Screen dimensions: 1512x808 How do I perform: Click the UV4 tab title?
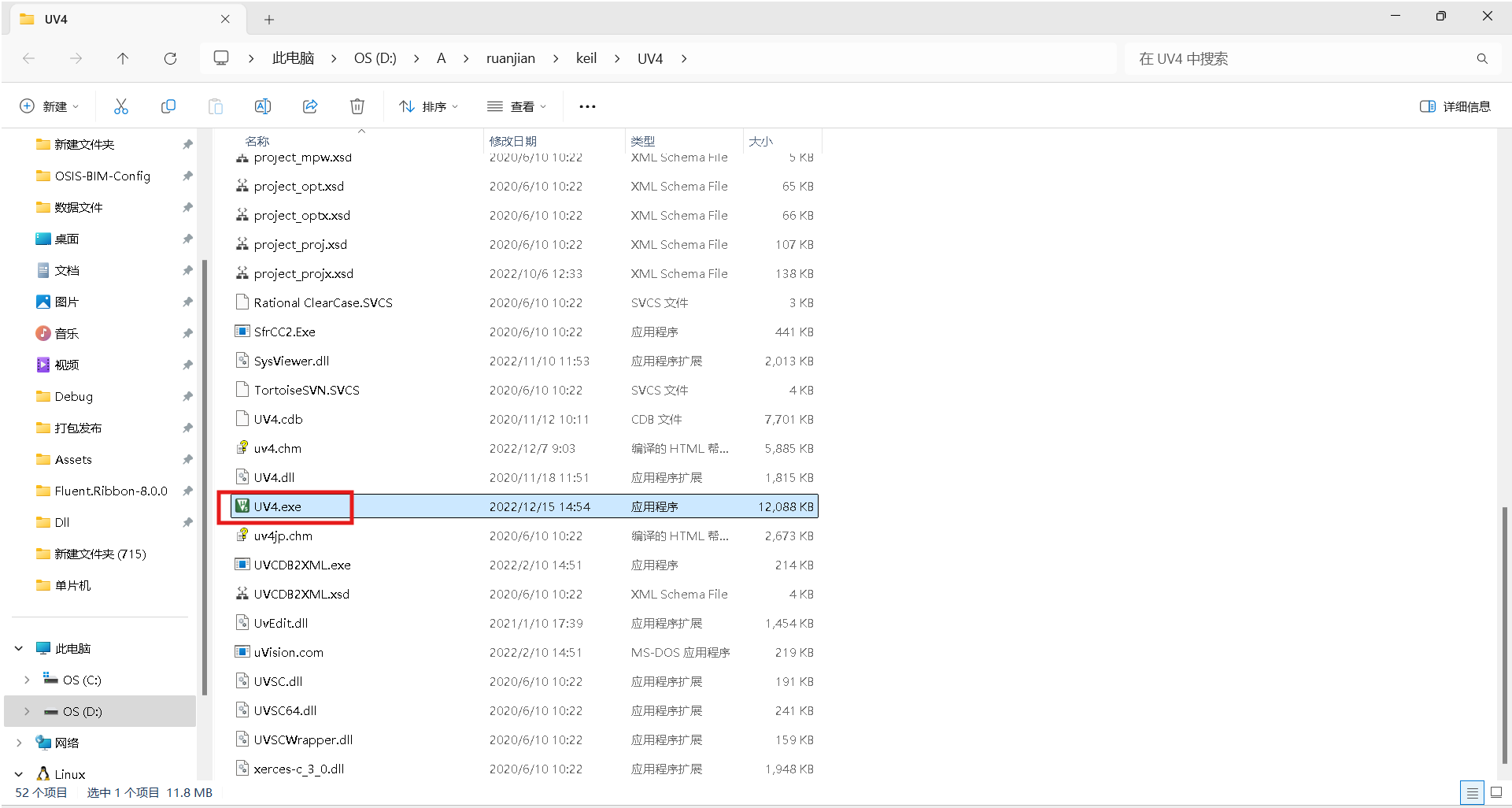point(56,20)
